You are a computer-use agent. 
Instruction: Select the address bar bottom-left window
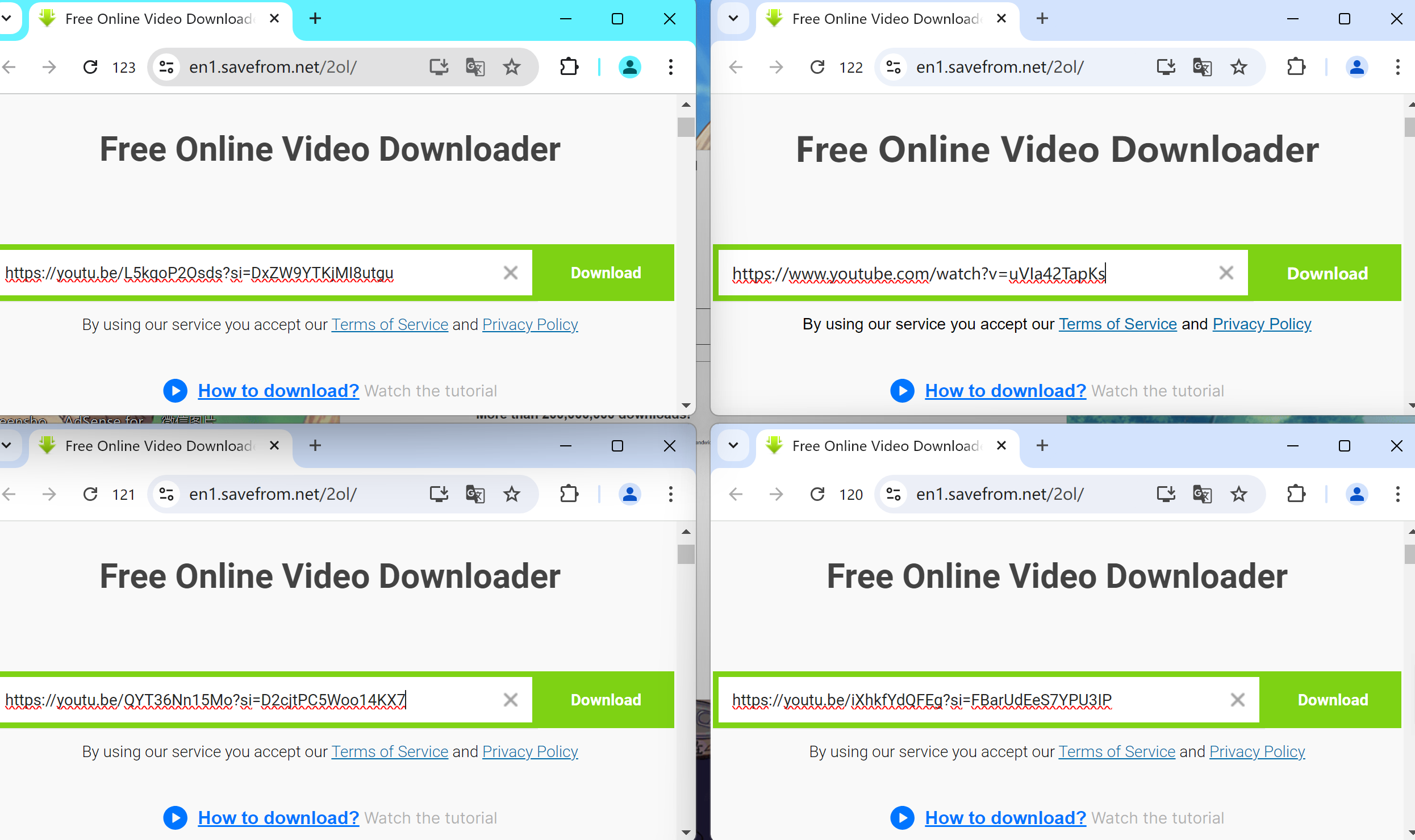[x=271, y=493]
